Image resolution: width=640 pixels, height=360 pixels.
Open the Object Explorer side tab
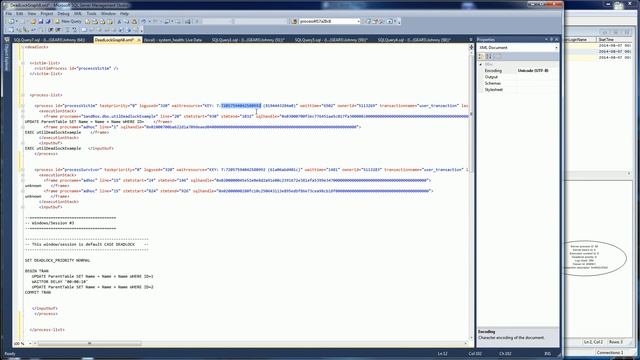click(x=6, y=57)
